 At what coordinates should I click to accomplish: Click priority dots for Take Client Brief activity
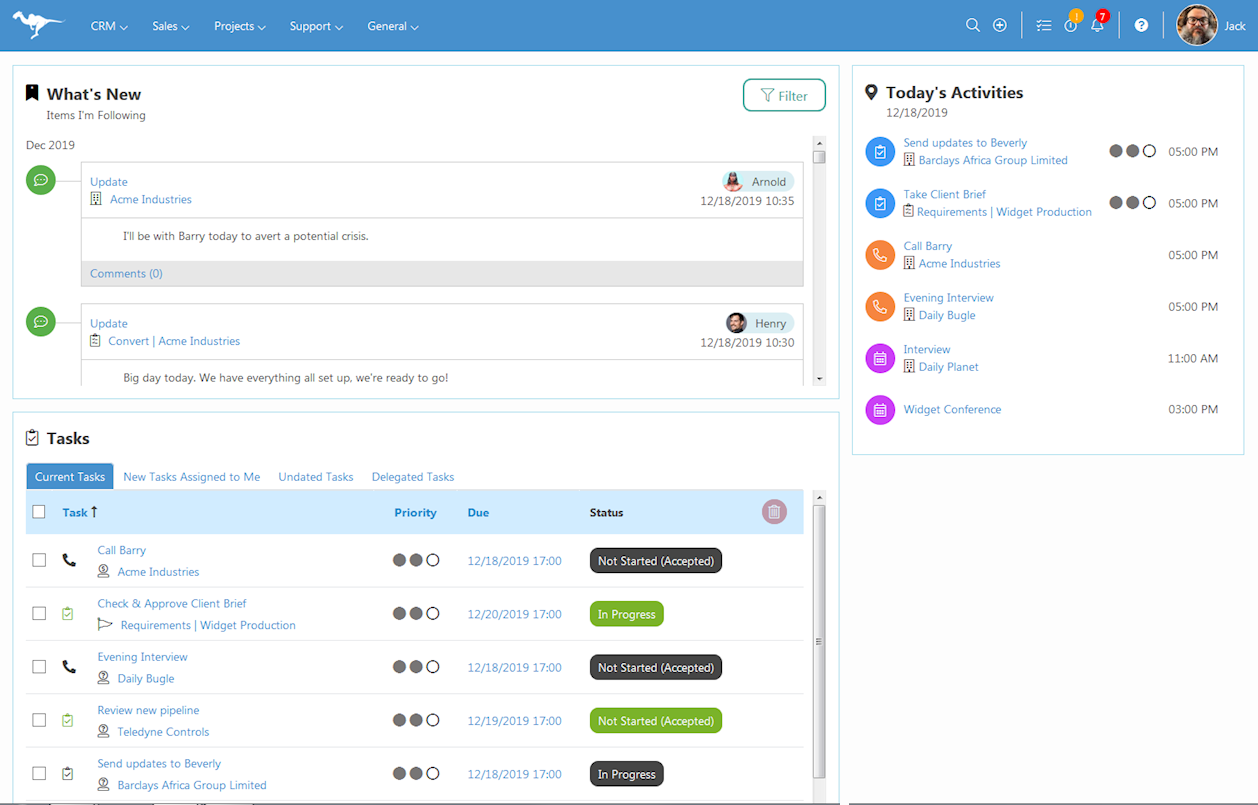click(1132, 203)
